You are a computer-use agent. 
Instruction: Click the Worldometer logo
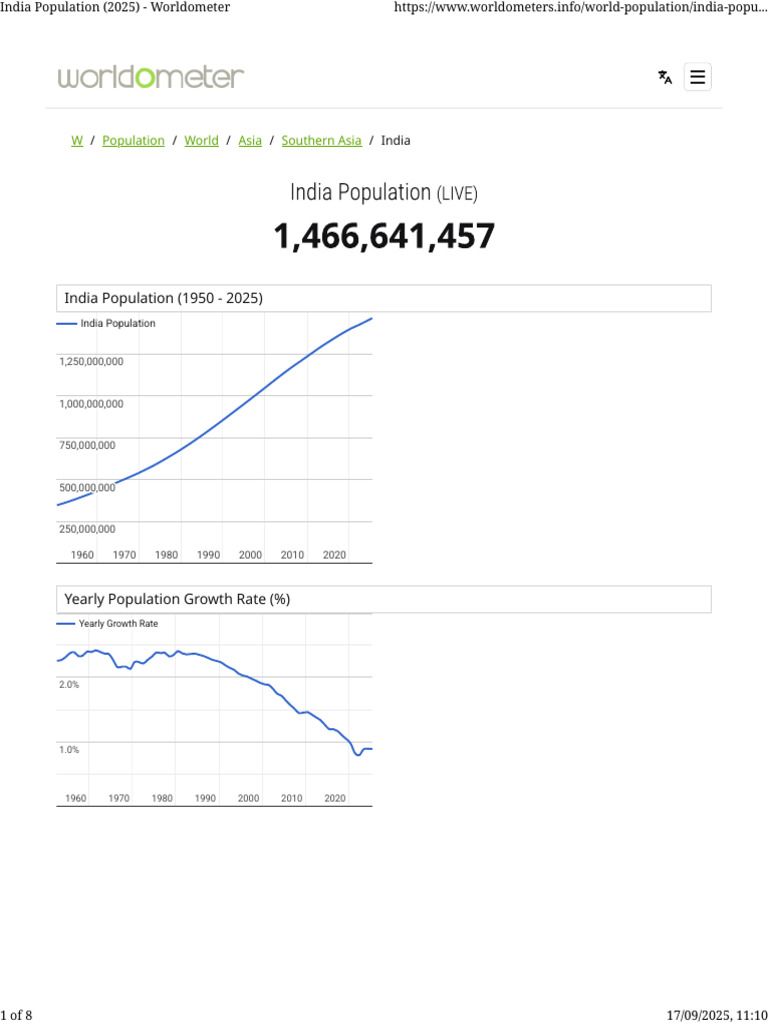pos(151,77)
